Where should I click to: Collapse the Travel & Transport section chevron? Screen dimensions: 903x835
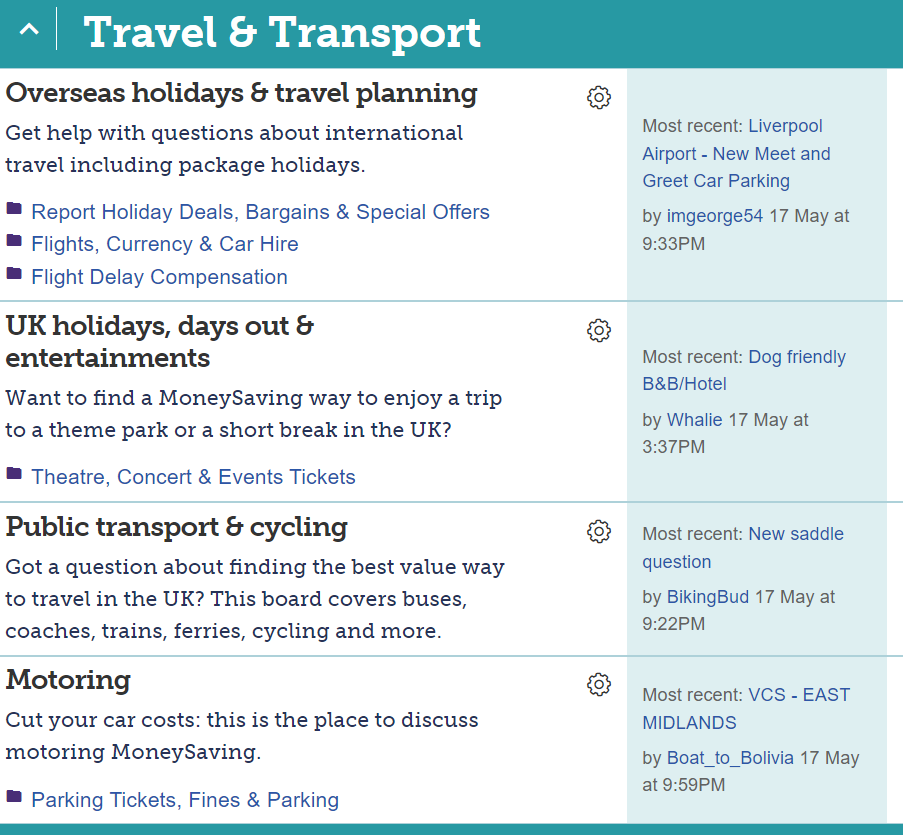[x=29, y=29]
